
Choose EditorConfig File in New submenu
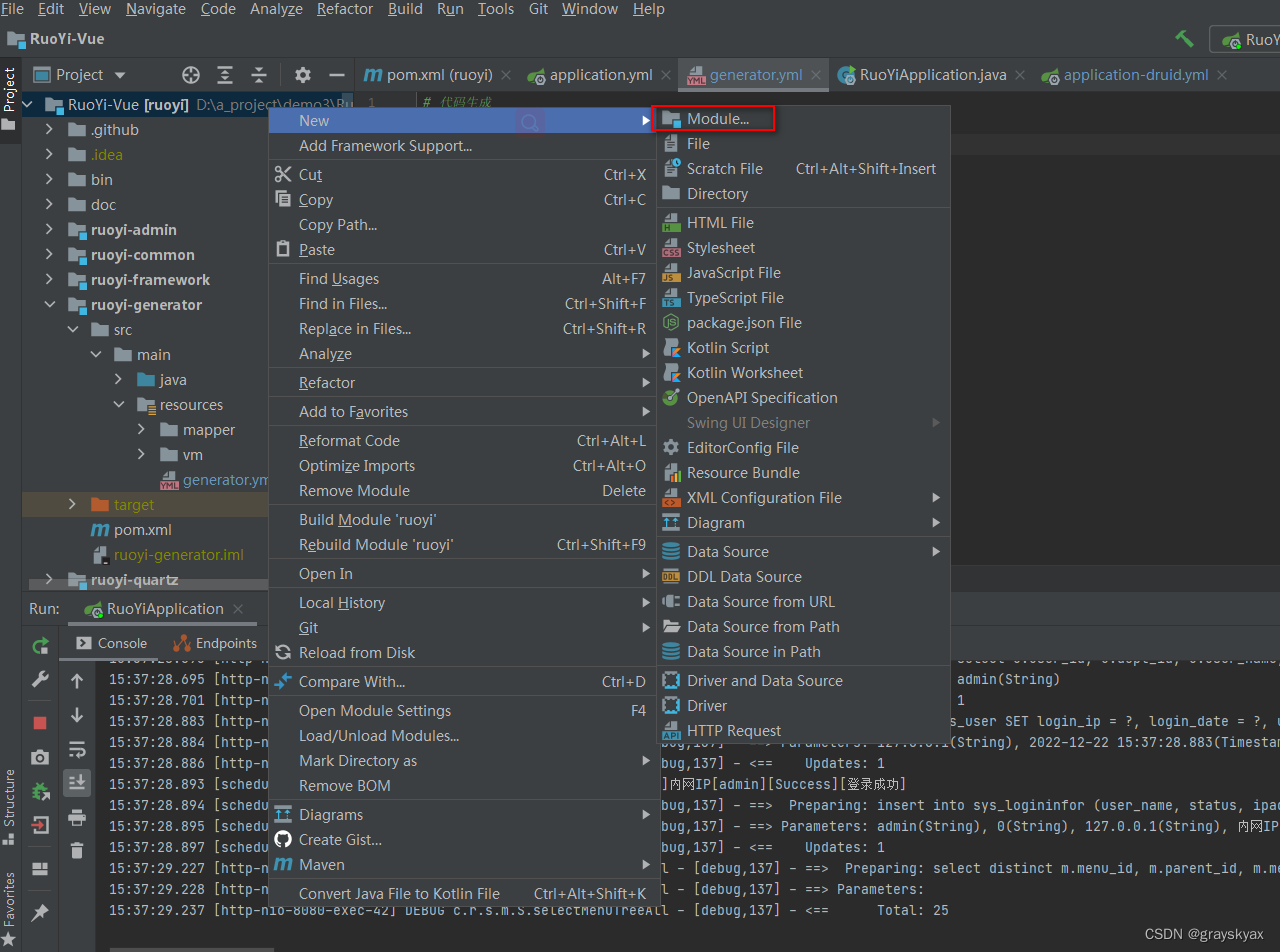click(804, 448)
